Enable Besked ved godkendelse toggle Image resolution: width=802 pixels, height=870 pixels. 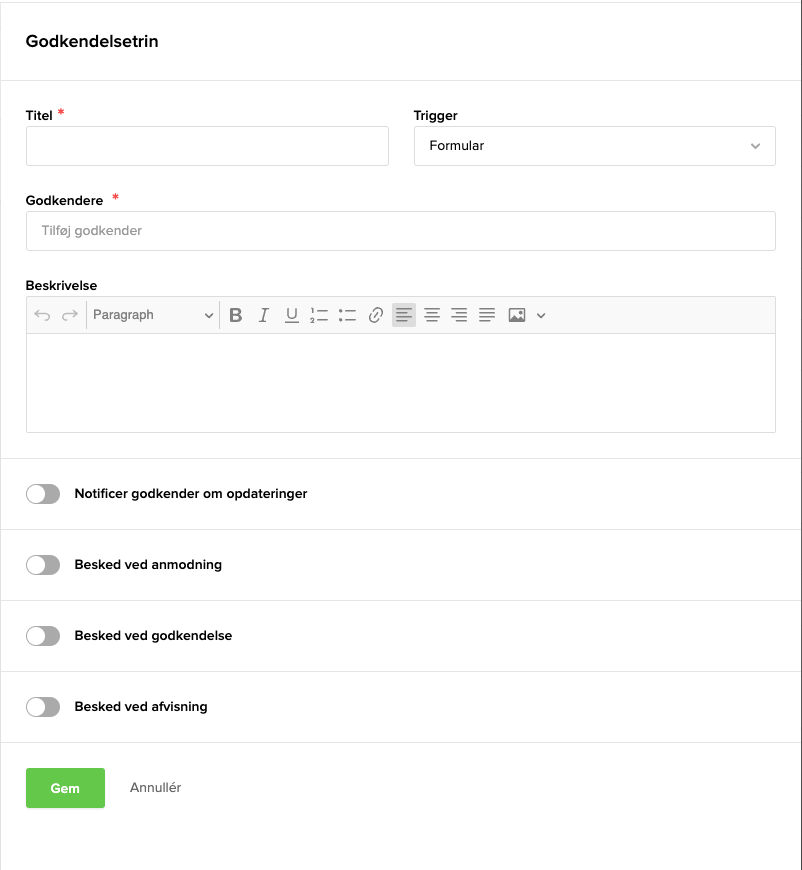tap(43, 636)
